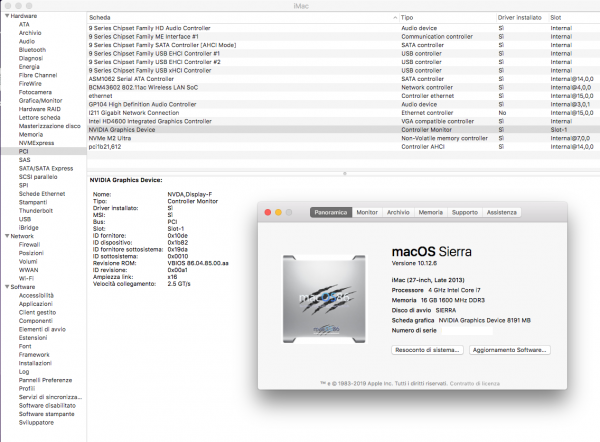Minimize the About This Mac window

(278, 212)
